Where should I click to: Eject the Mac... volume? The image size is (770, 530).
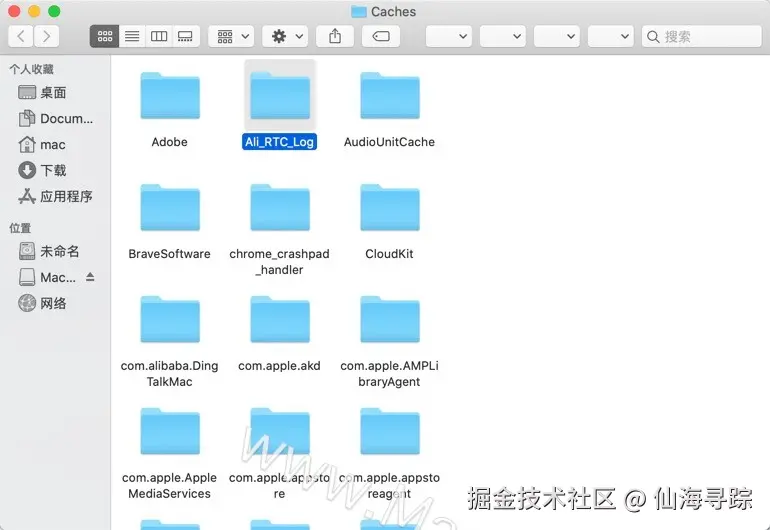pyautogui.click(x=90, y=277)
